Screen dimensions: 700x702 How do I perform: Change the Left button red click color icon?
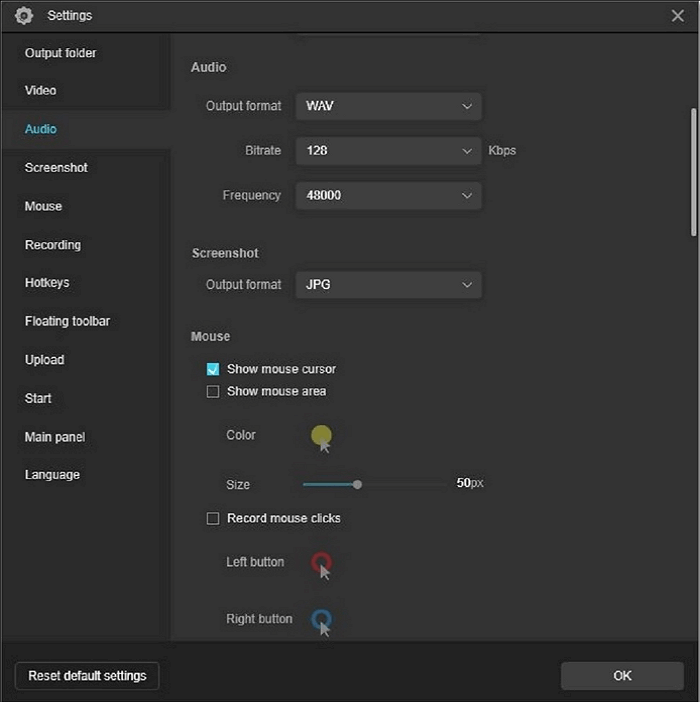tap(321, 565)
